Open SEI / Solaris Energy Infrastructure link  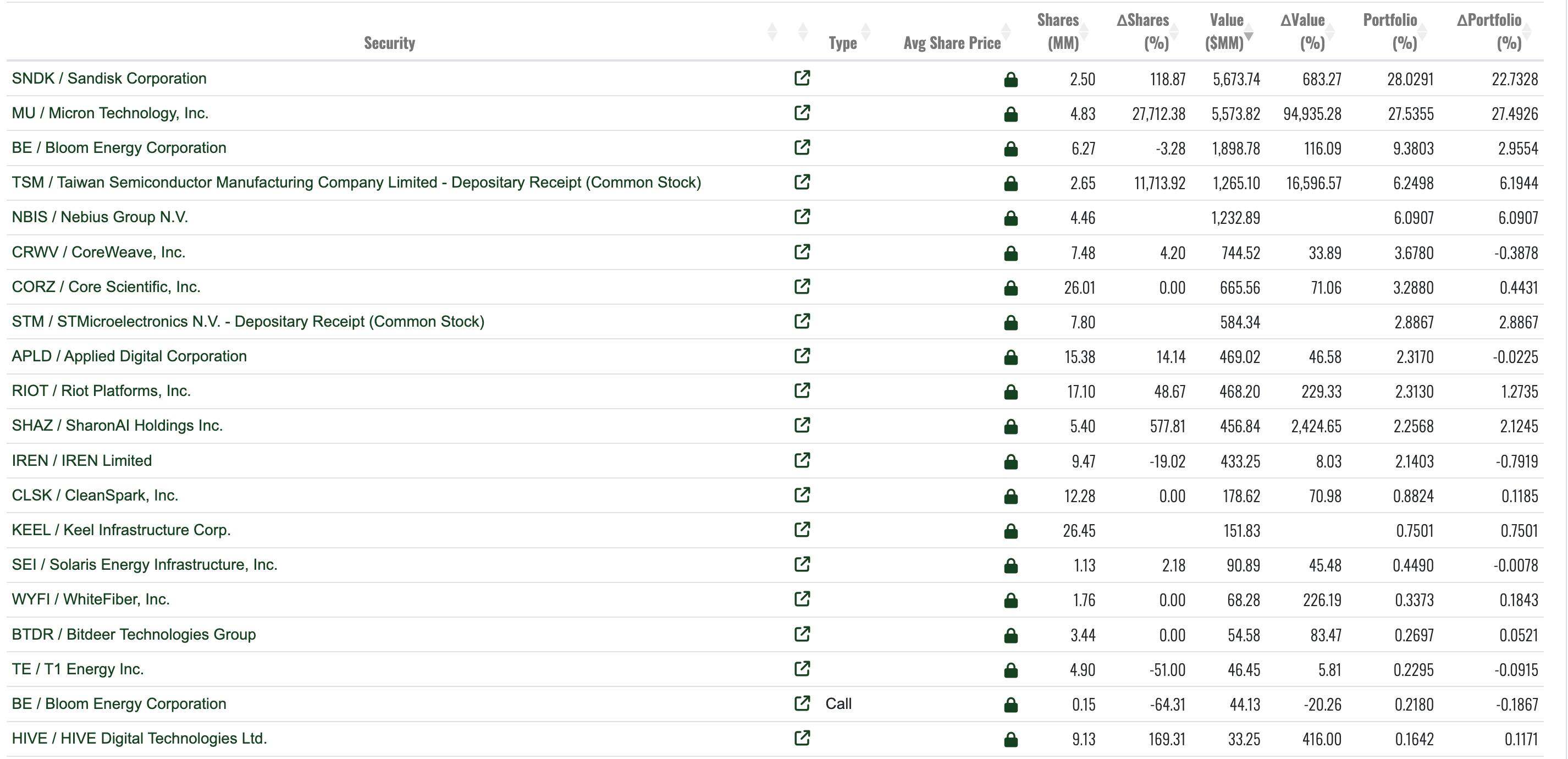click(144, 565)
